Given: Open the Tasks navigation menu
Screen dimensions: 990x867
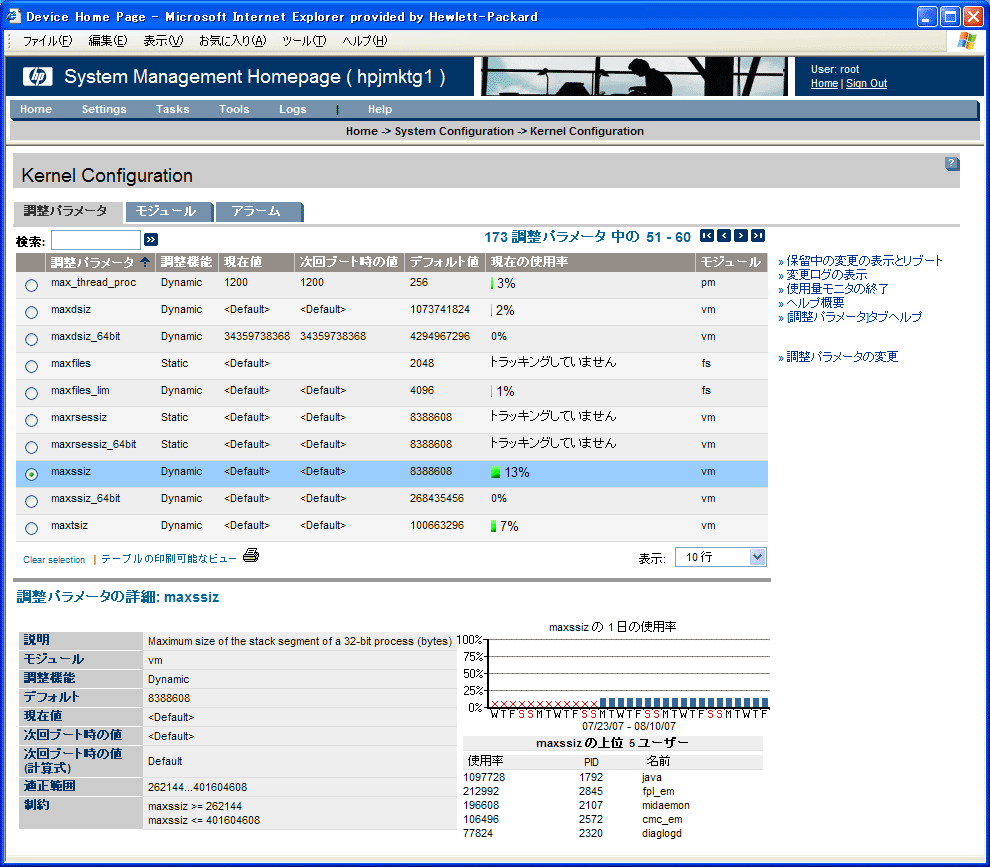Looking at the screenshot, I should coord(172,109).
